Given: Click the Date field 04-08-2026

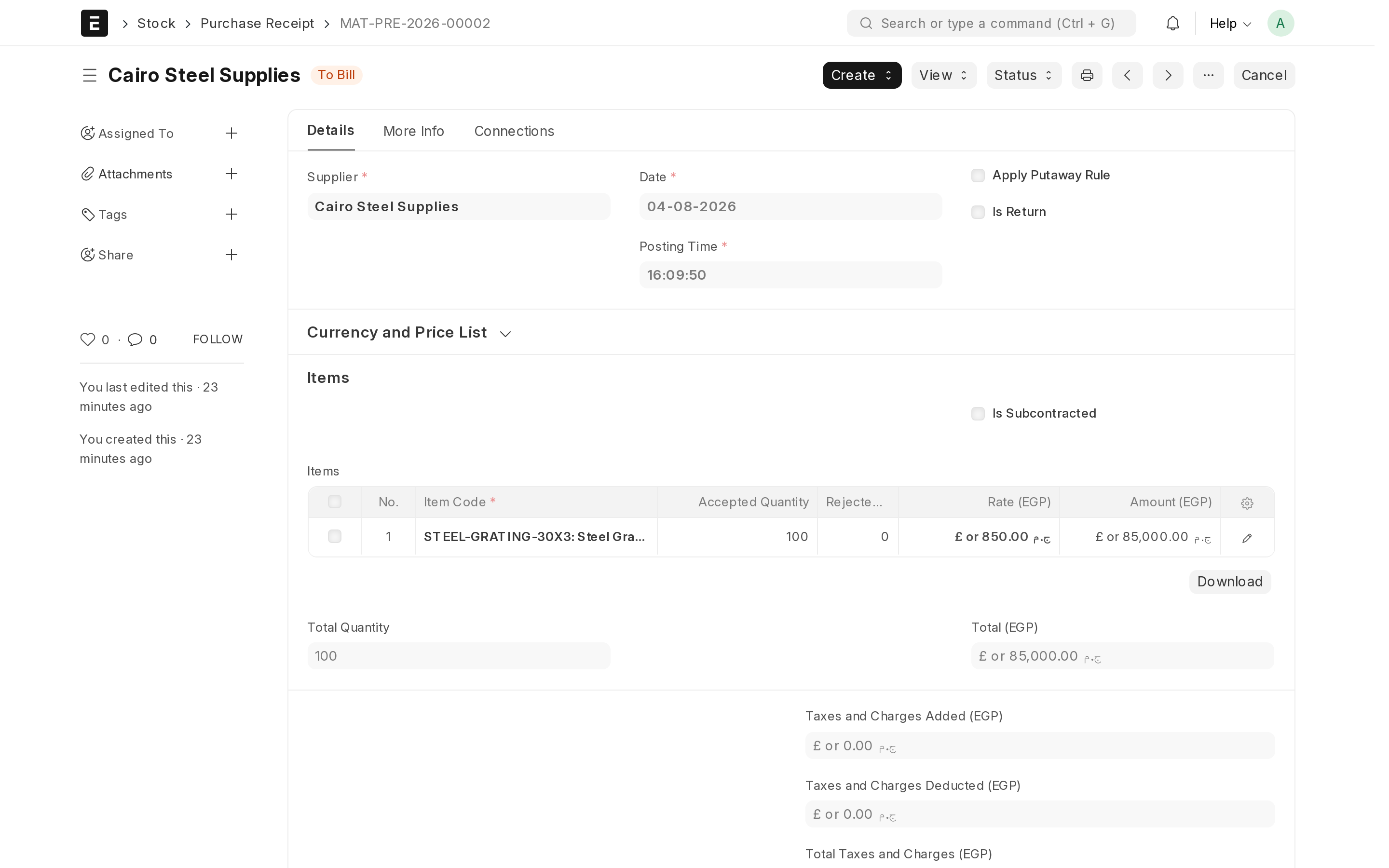Looking at the screenshot, I should tap(790, 206).
